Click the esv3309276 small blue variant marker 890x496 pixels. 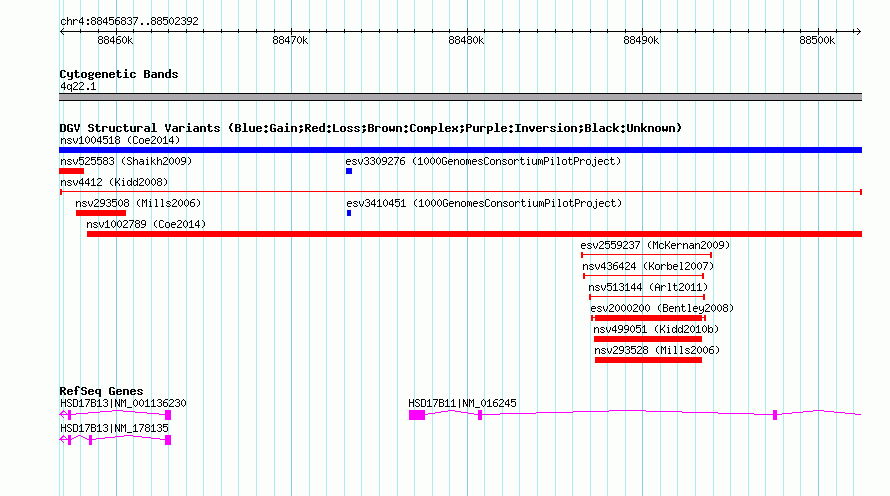click(349, 171)
